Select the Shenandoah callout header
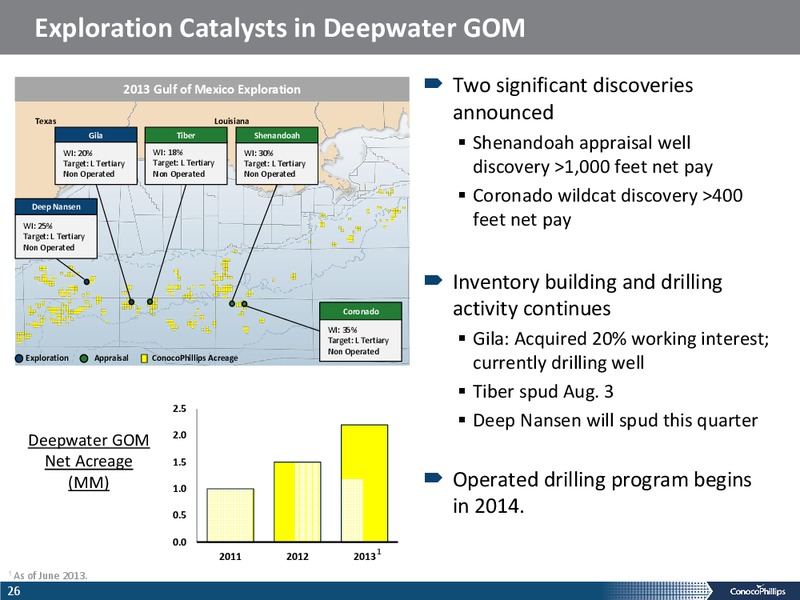The height and width of the screenshot is (600, 800). pyautogui.click(x=277, y=135)
